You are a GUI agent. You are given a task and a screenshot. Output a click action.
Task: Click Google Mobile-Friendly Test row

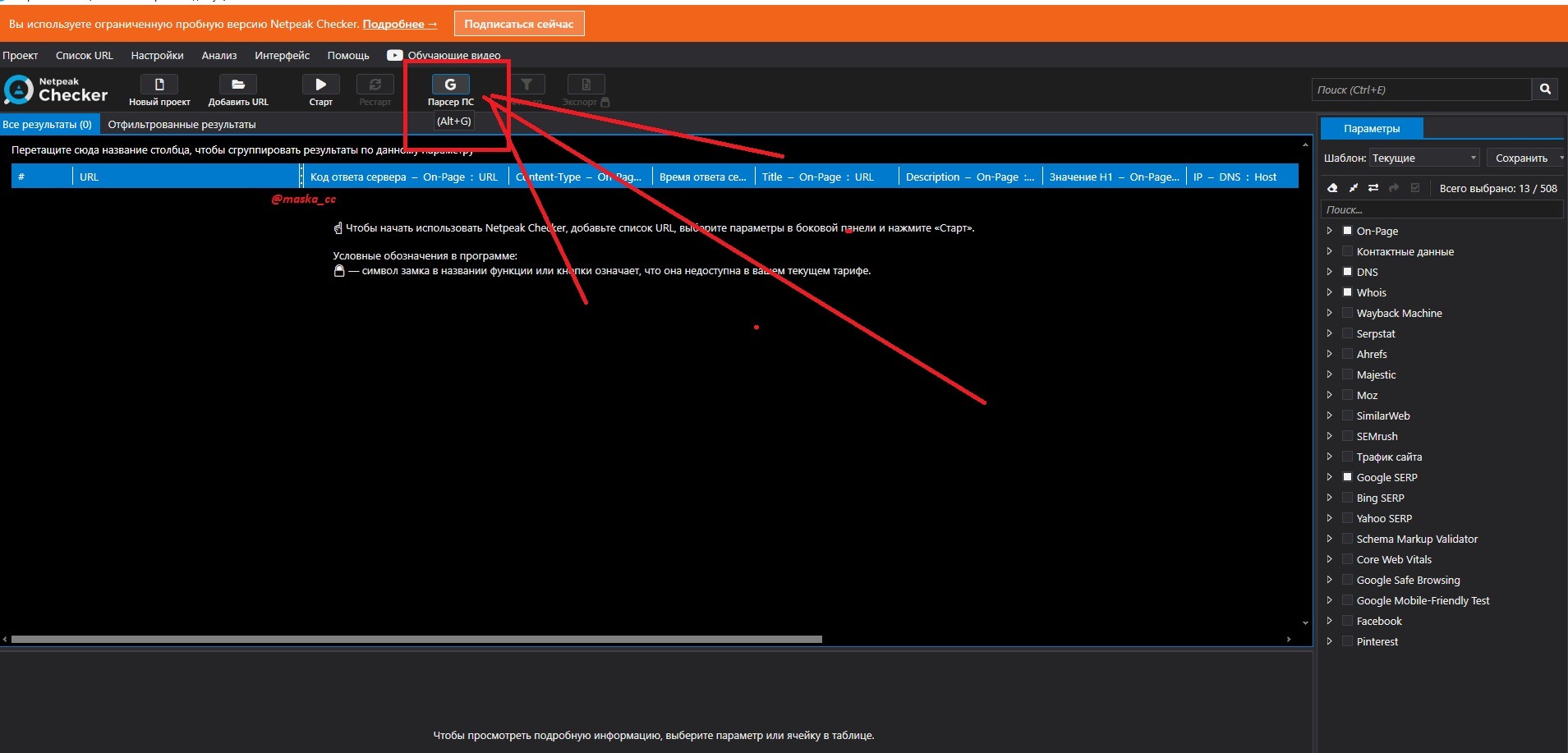1423,600
